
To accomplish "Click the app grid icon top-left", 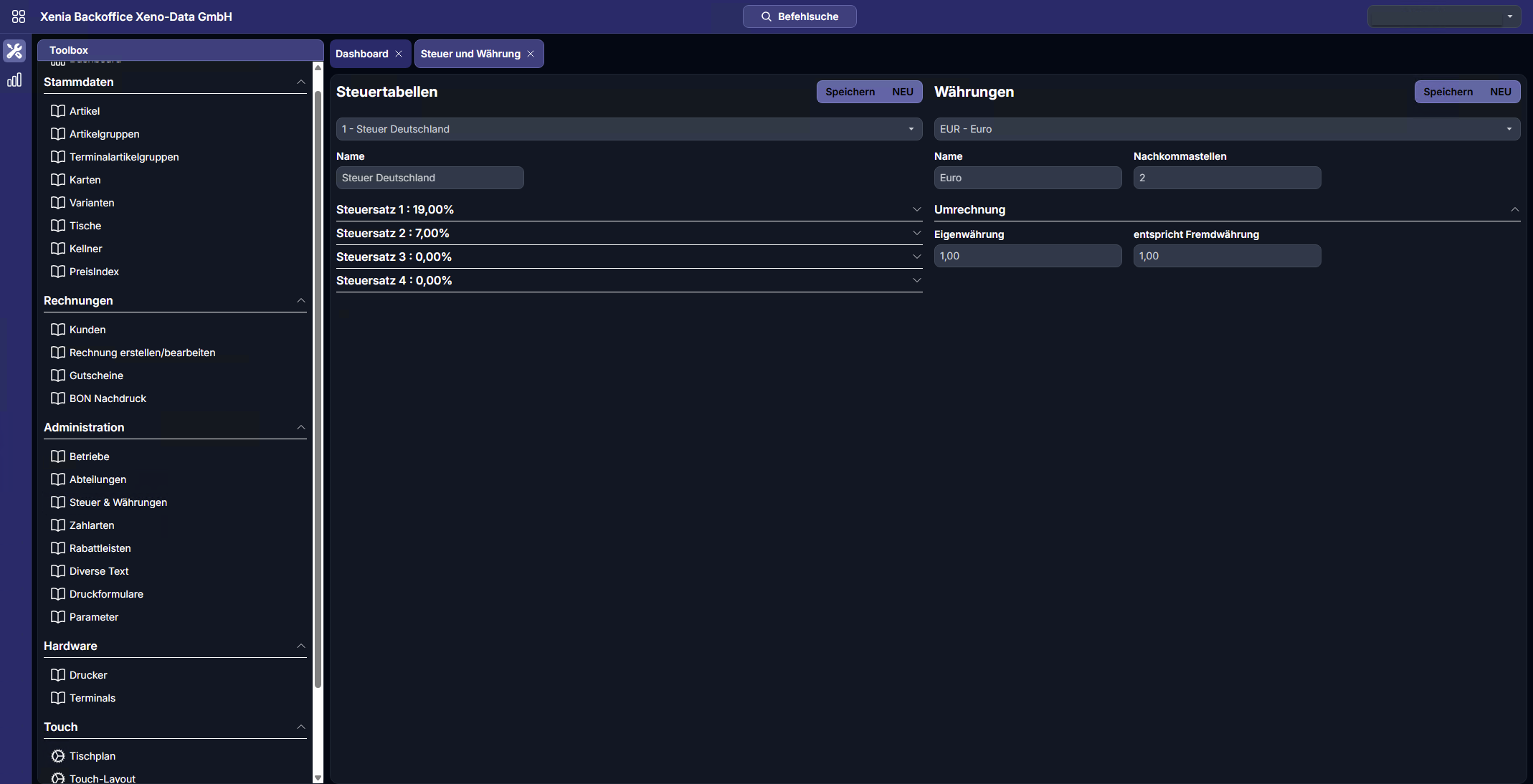I will point(19,16).
